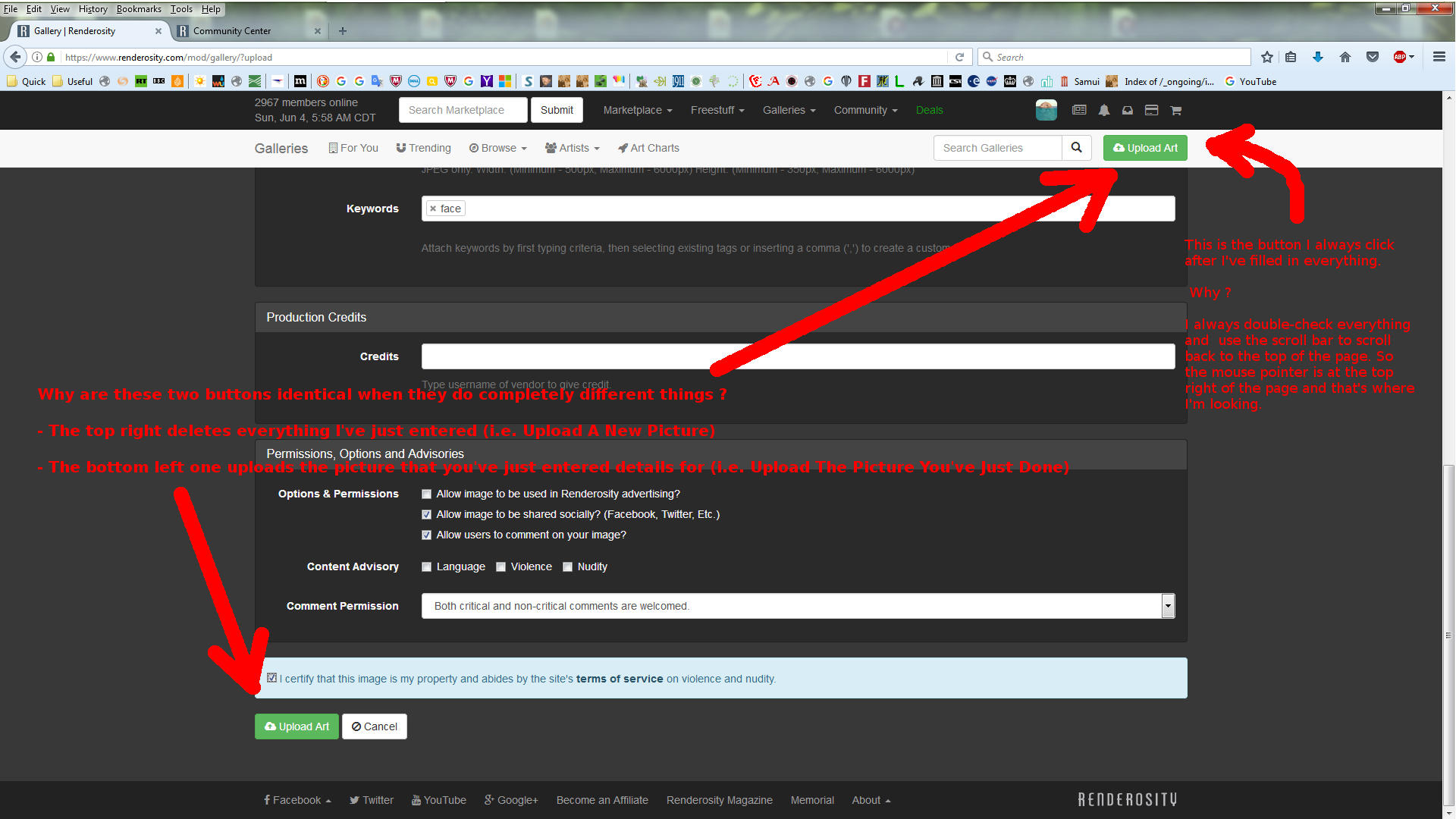1456x819 pixels.
Task: Open the Bookmarks menu
Action: click(x=139, y=9)
